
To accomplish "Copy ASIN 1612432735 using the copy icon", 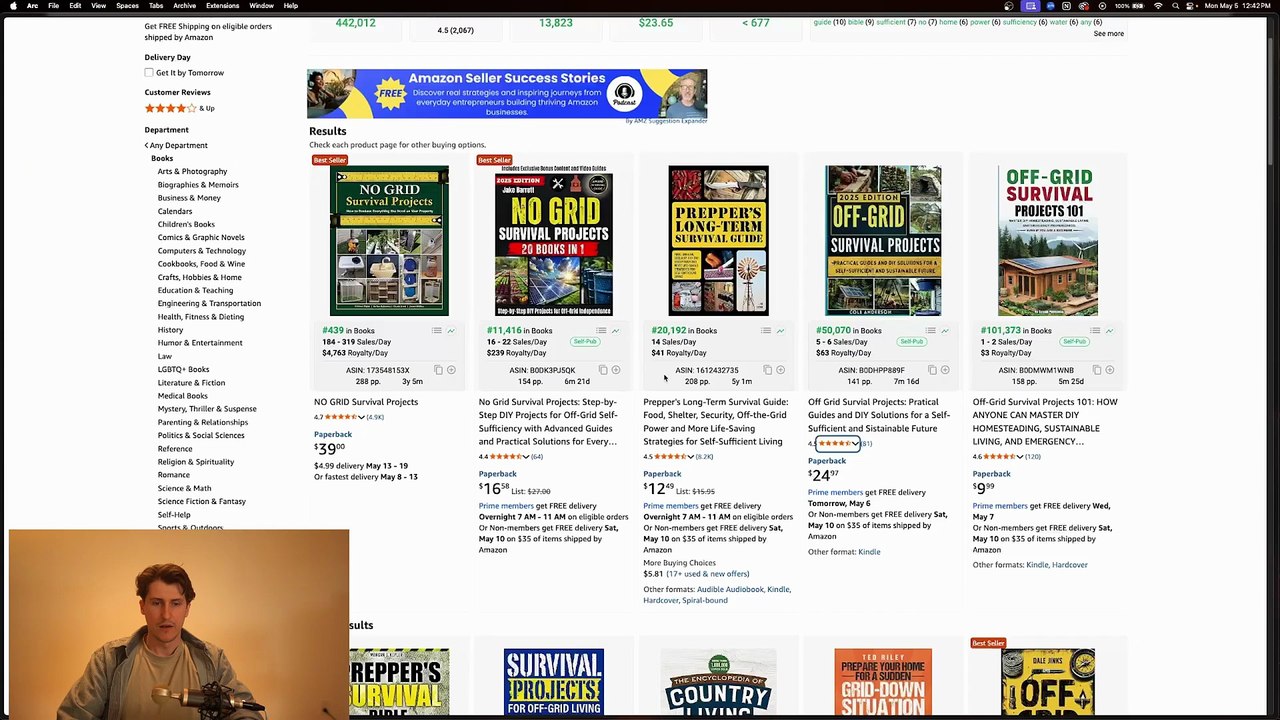I will pos(767,371).
